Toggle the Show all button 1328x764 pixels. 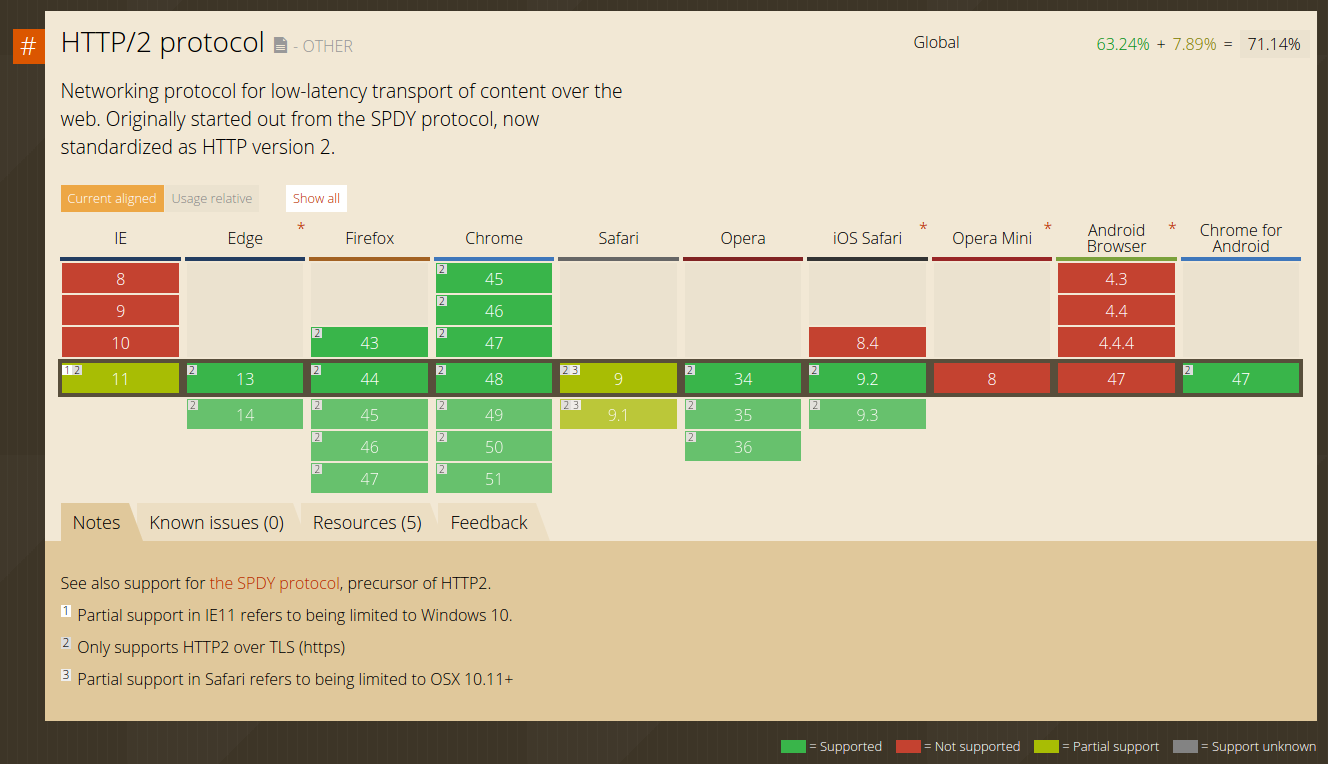point(316,198)
